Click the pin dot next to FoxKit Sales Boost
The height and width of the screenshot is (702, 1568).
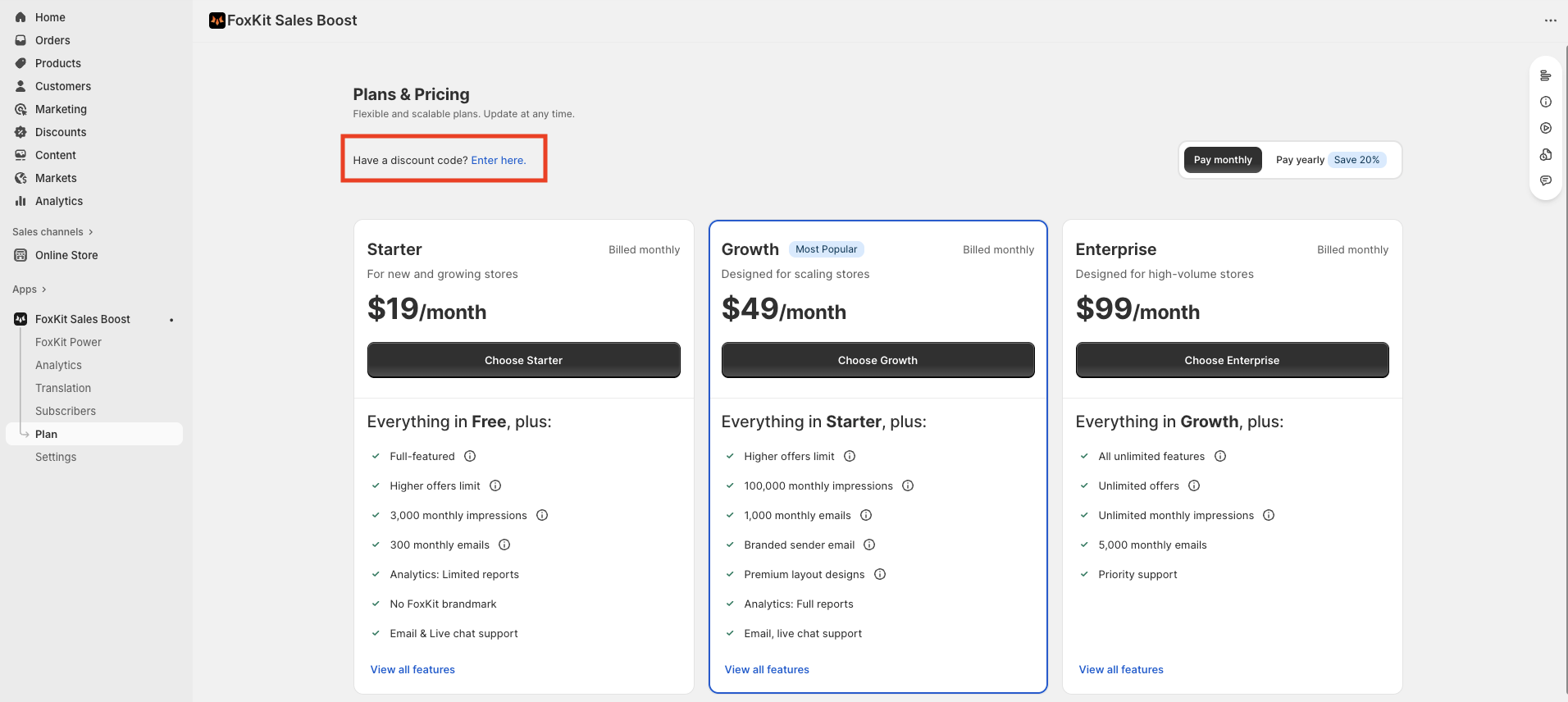(x=171, y=320)
